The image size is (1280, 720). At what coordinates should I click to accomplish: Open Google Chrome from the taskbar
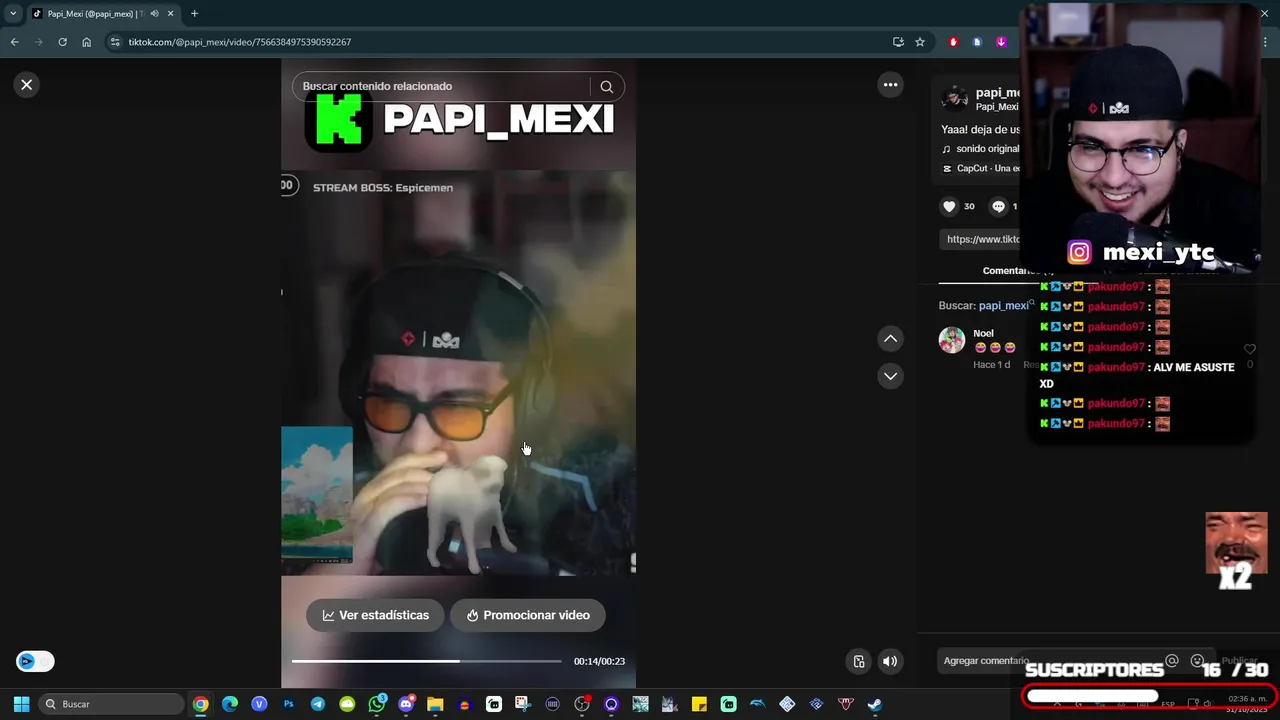[x=201, y=704]
